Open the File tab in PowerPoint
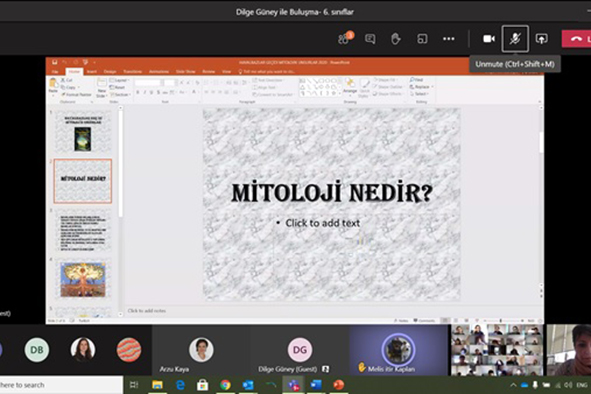The image size is (591, 394). [x=55, y=72]
